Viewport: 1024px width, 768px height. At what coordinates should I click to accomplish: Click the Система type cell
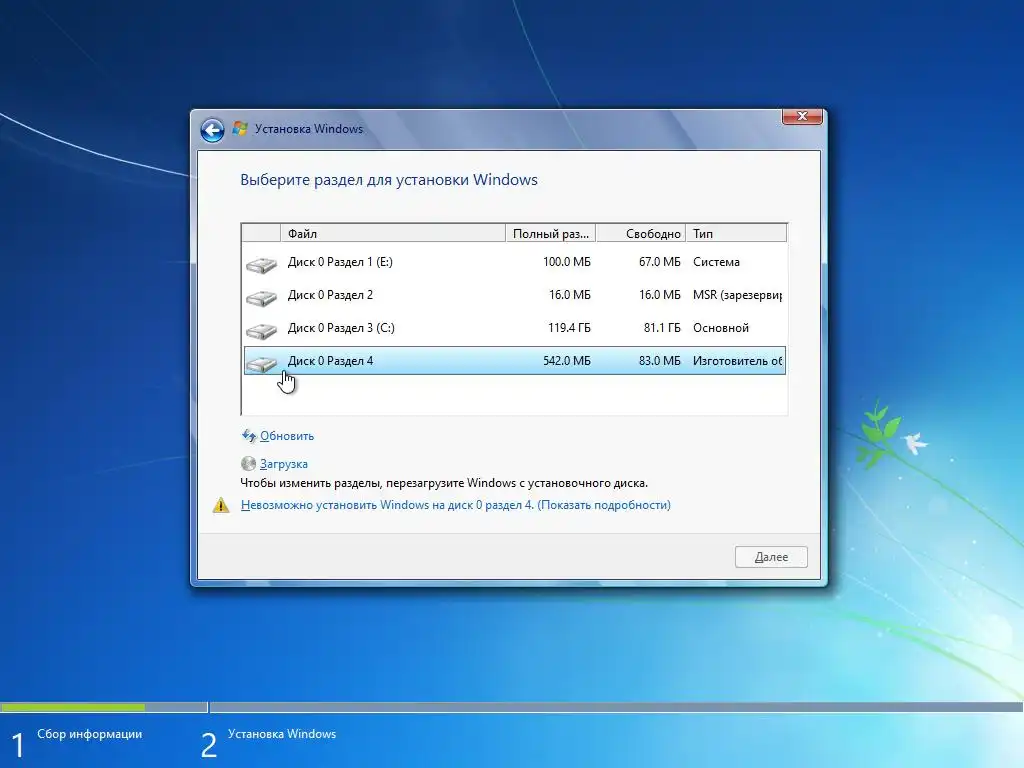[716, 262]
